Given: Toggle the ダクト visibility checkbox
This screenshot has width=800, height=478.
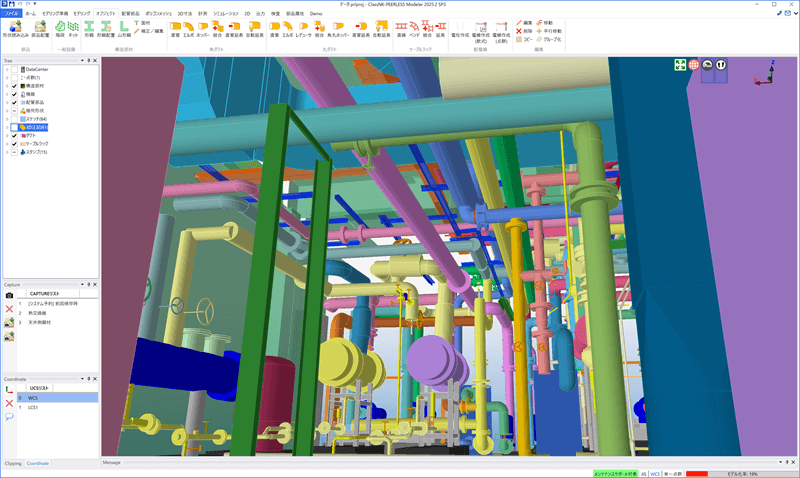Looking at the screenshot, I should (x=15, y=135).
